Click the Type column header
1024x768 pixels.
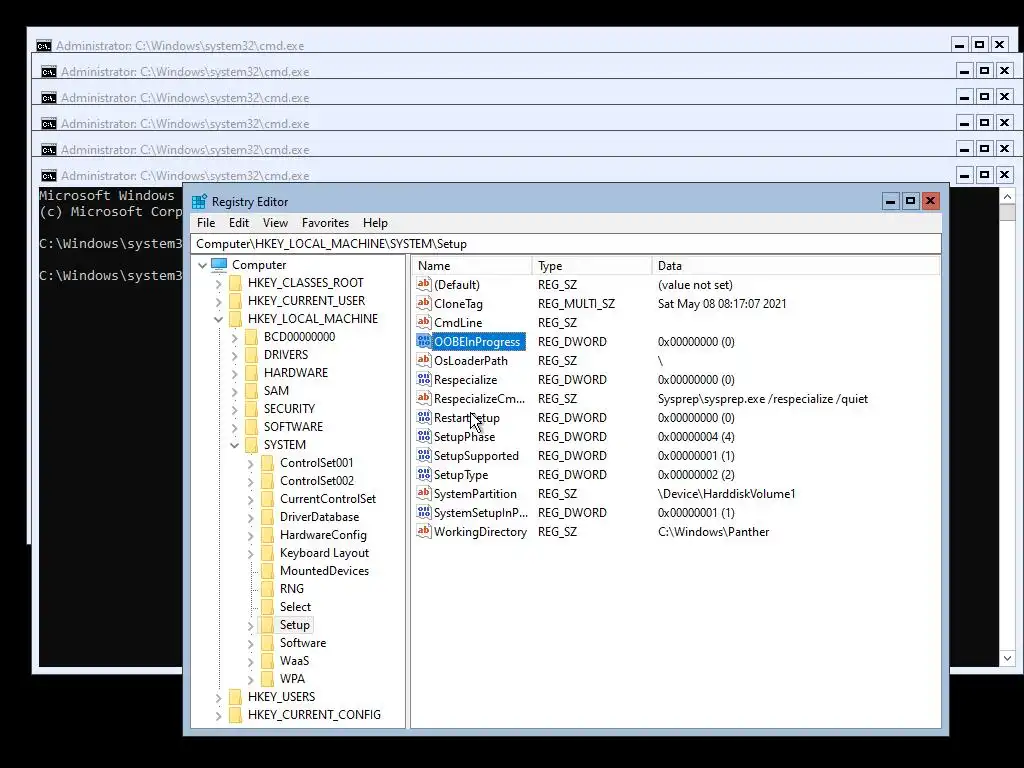point(592,266)
